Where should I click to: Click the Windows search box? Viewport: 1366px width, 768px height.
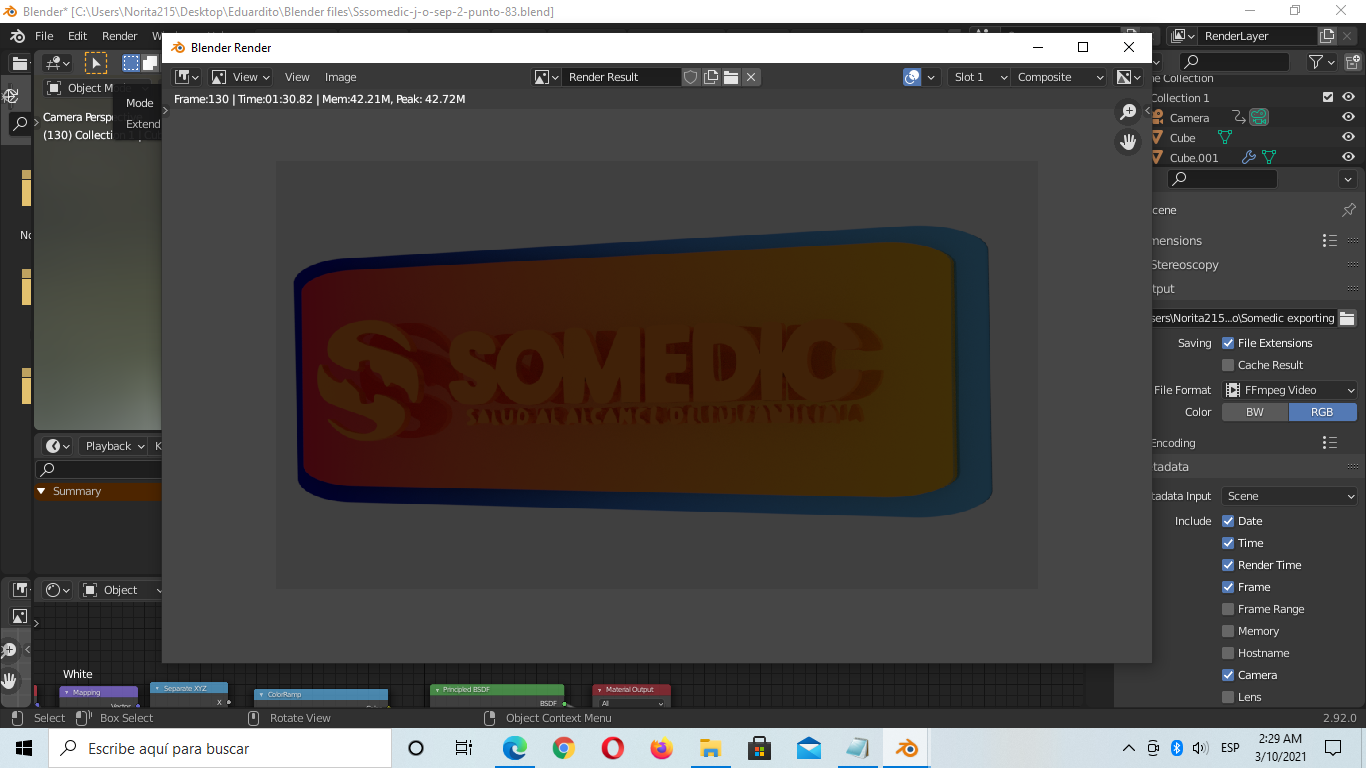pos(219,748)
